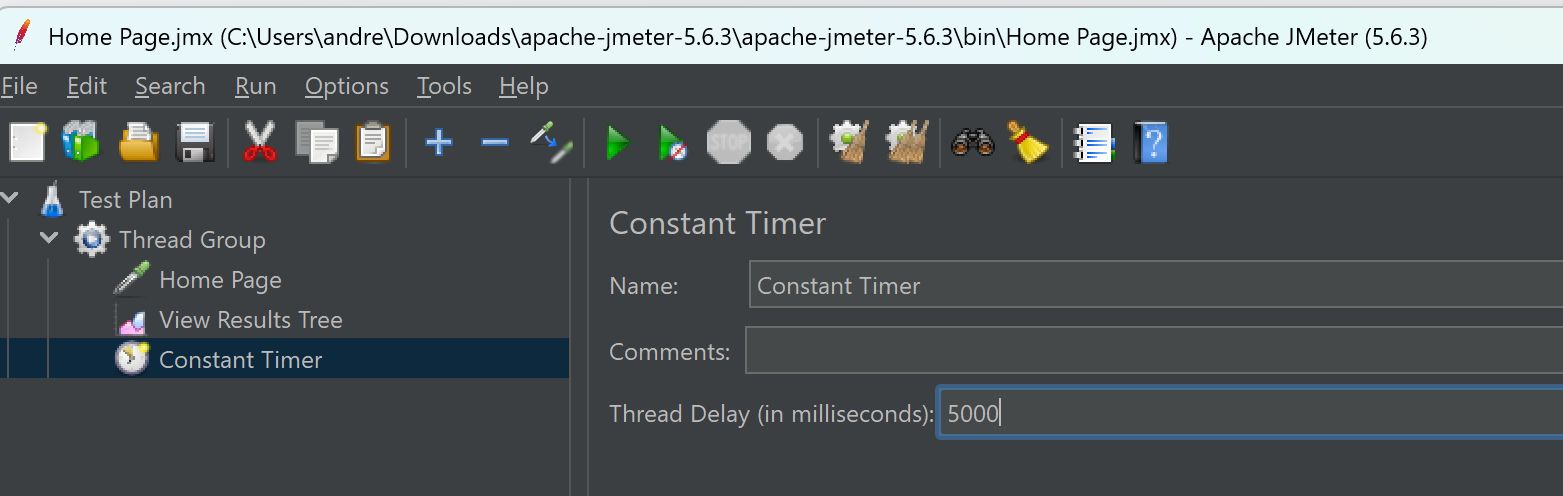Click the Test Plan beaker icon
Viewport: 1563px width, 496px height.
tap(52, 200)
